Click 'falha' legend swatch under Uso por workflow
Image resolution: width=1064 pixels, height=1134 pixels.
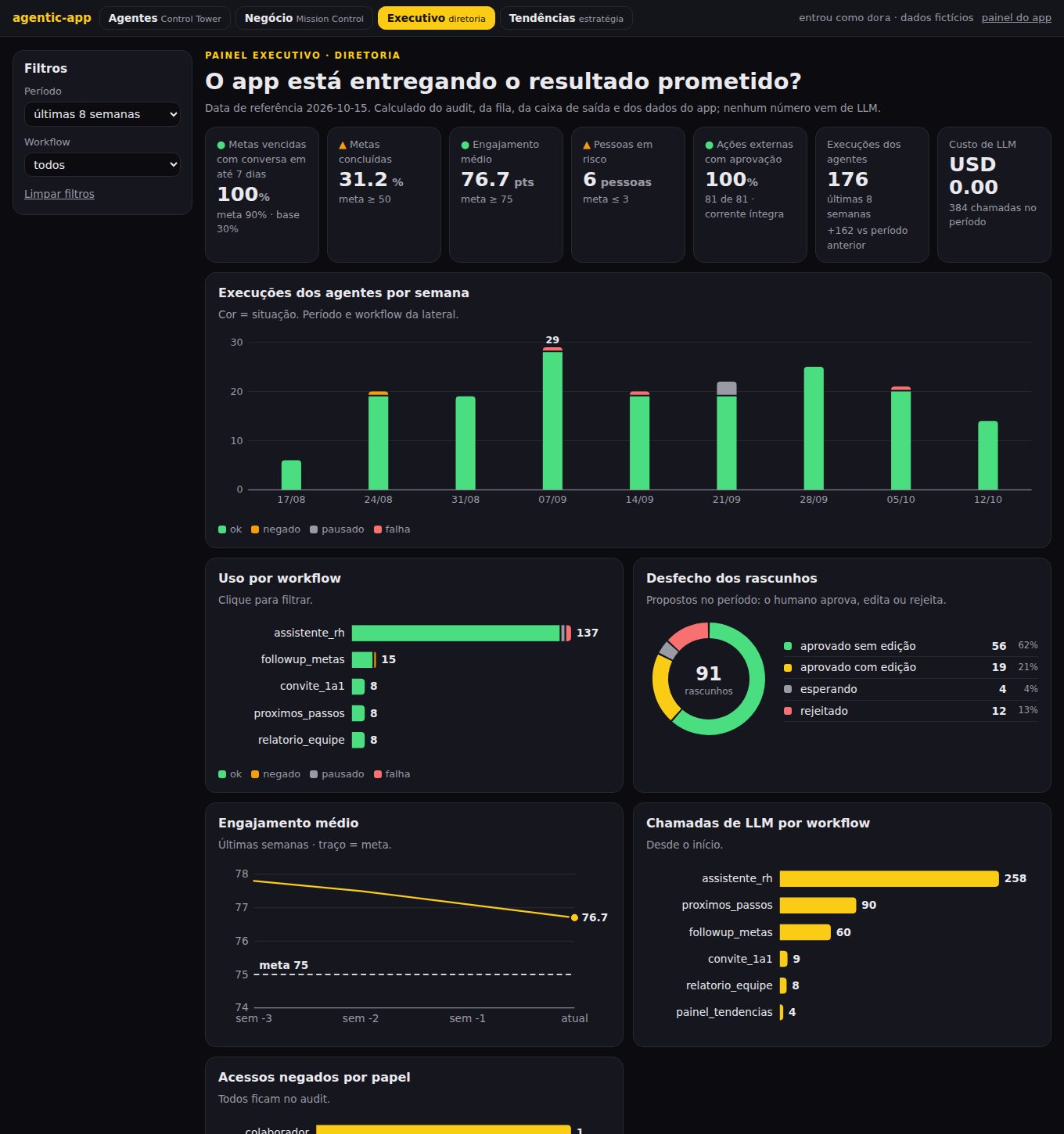point(378,774)
